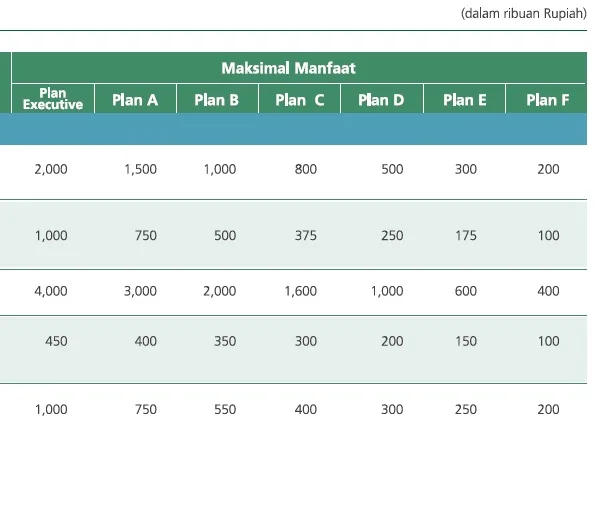This screenshot has width=601, height=523.
Task: Click the 1,600 value under Plan C
Action: [300, 291]
